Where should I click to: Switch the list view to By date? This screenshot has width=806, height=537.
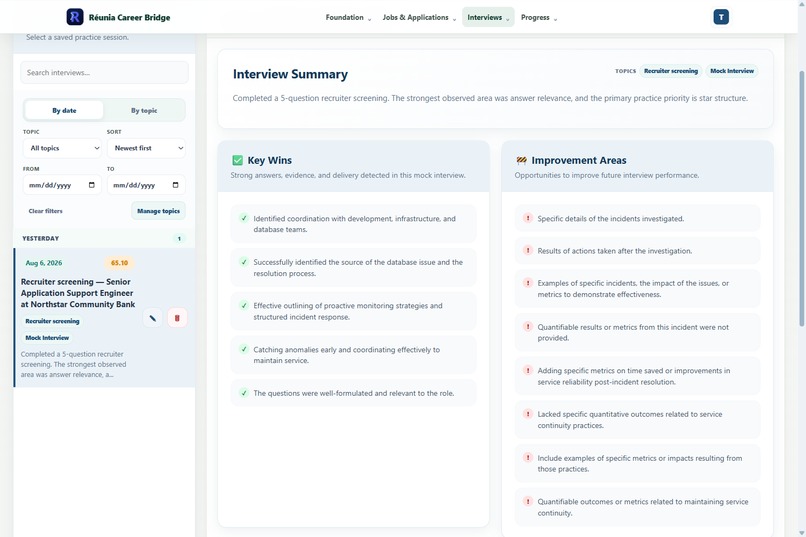click(64, 110)
